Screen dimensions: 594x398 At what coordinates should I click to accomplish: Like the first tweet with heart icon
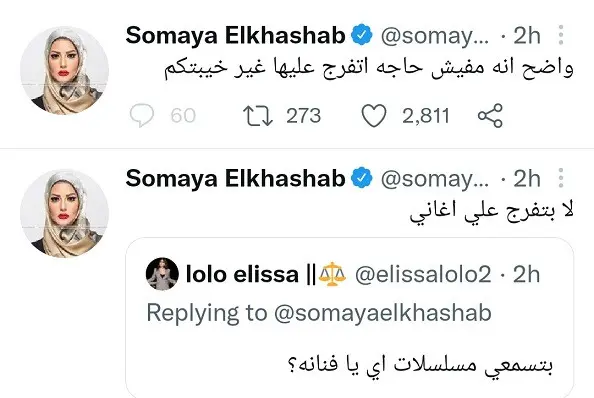click(374, 115)
